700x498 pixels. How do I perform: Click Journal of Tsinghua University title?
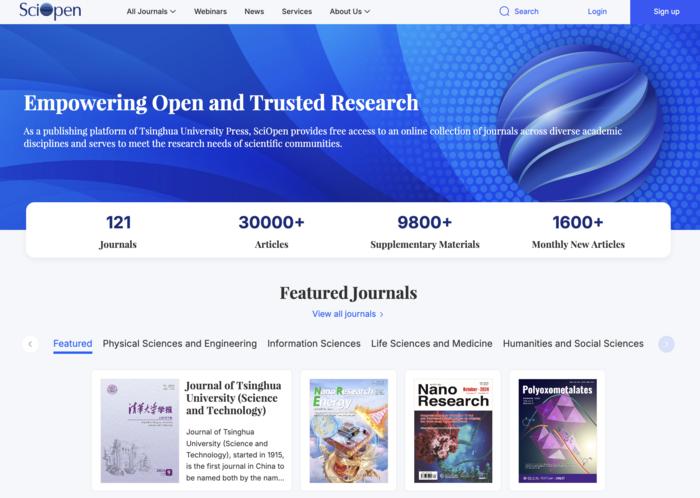coord(233,398)
